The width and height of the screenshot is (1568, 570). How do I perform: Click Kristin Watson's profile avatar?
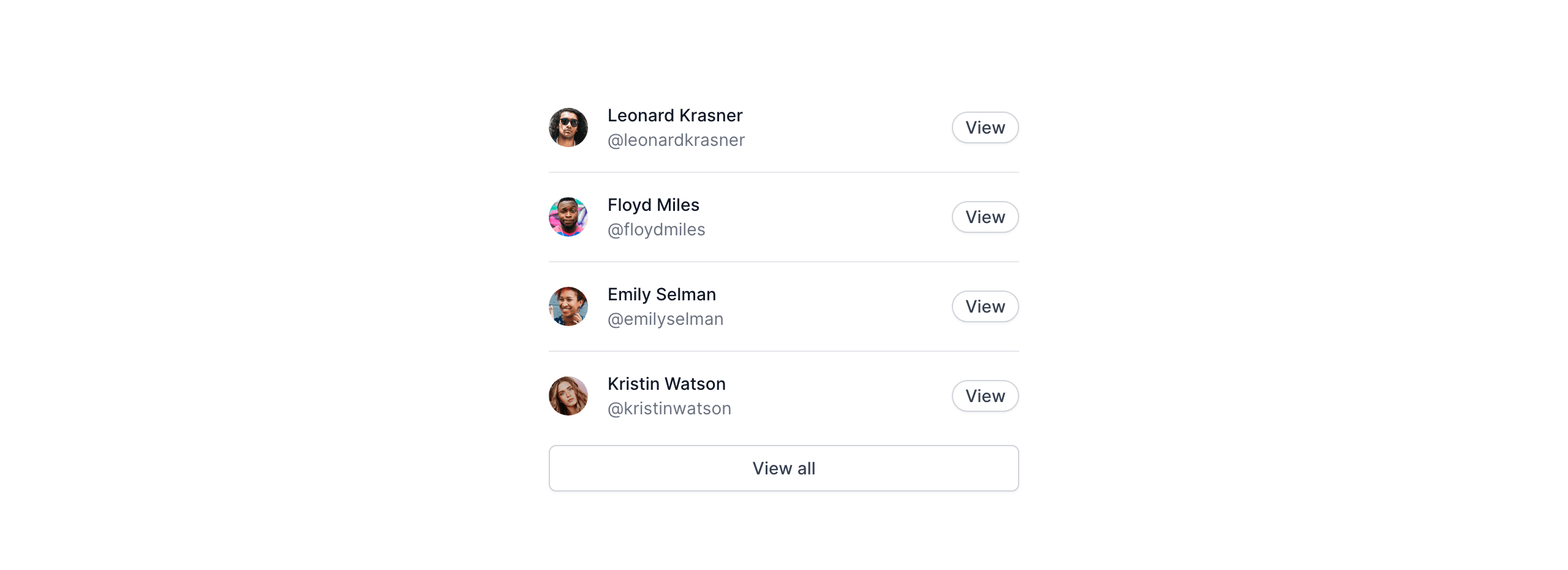(x=568, y=396)
